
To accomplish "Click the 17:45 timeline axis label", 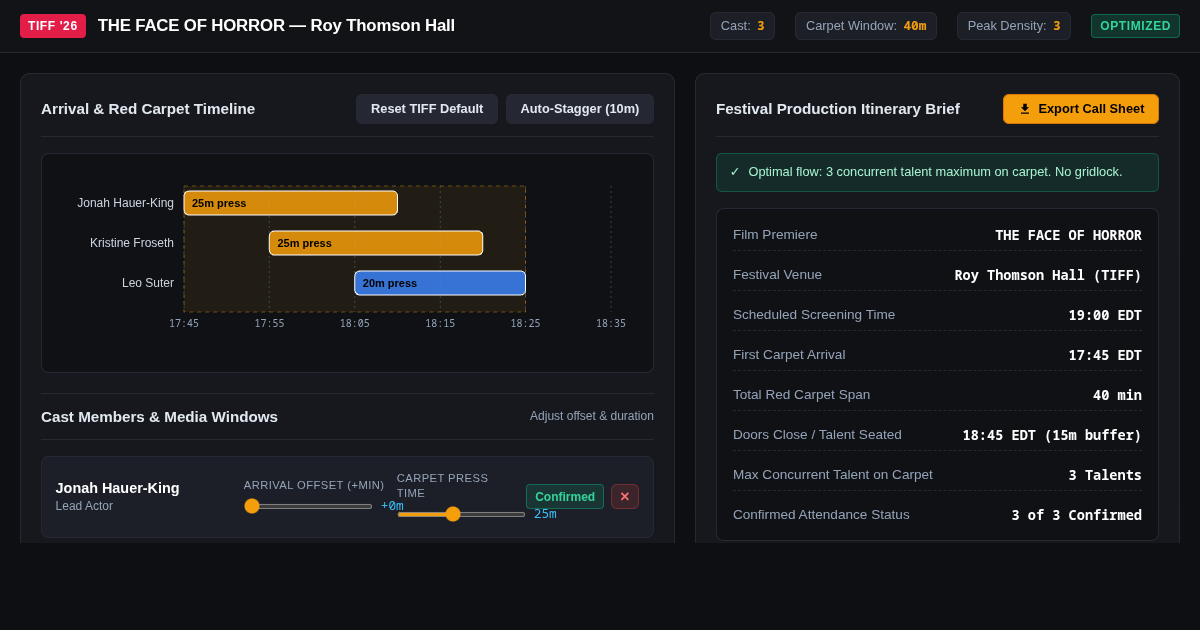I will pos(184,324).
